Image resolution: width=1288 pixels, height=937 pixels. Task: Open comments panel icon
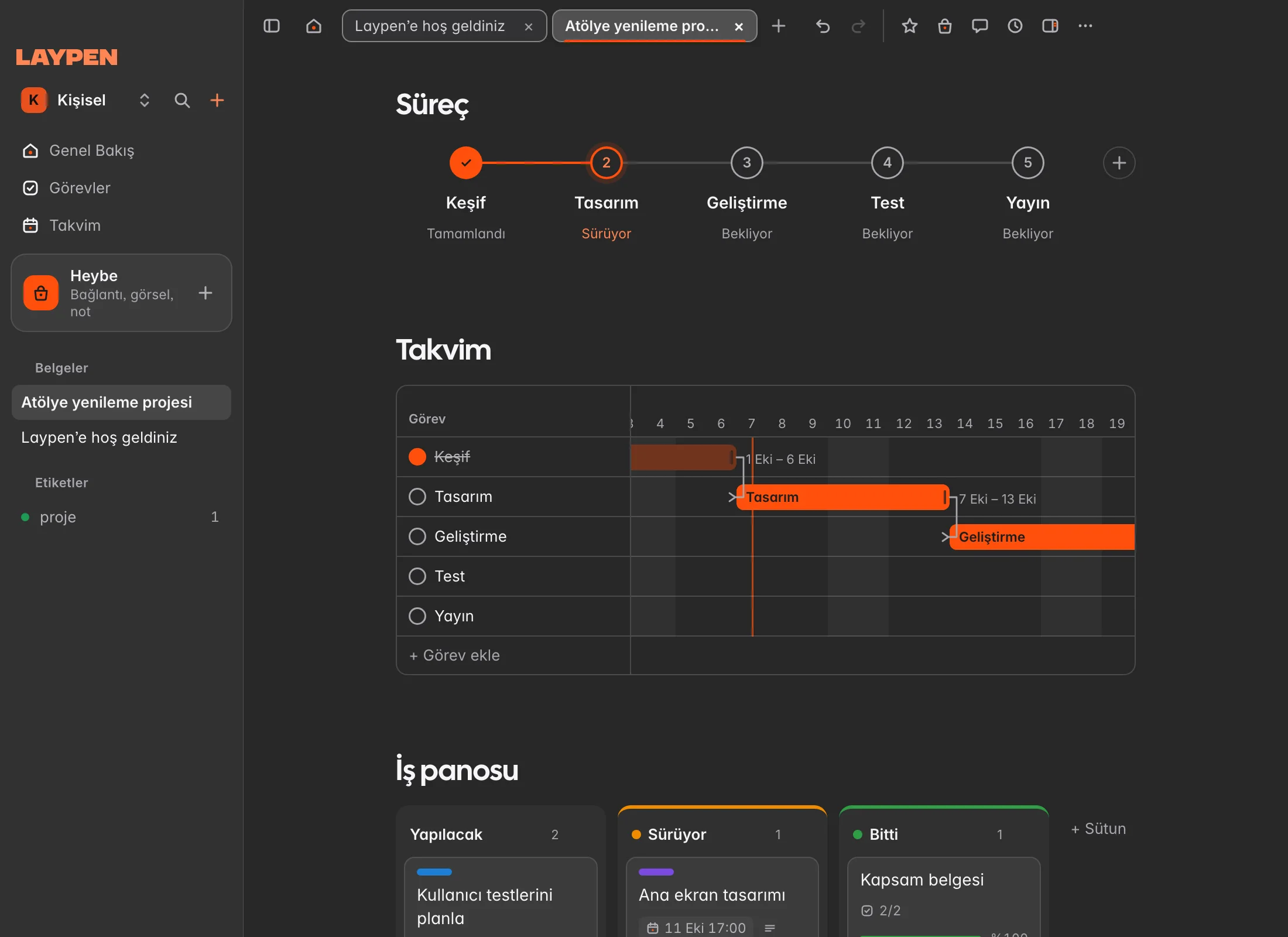point(980,26)
